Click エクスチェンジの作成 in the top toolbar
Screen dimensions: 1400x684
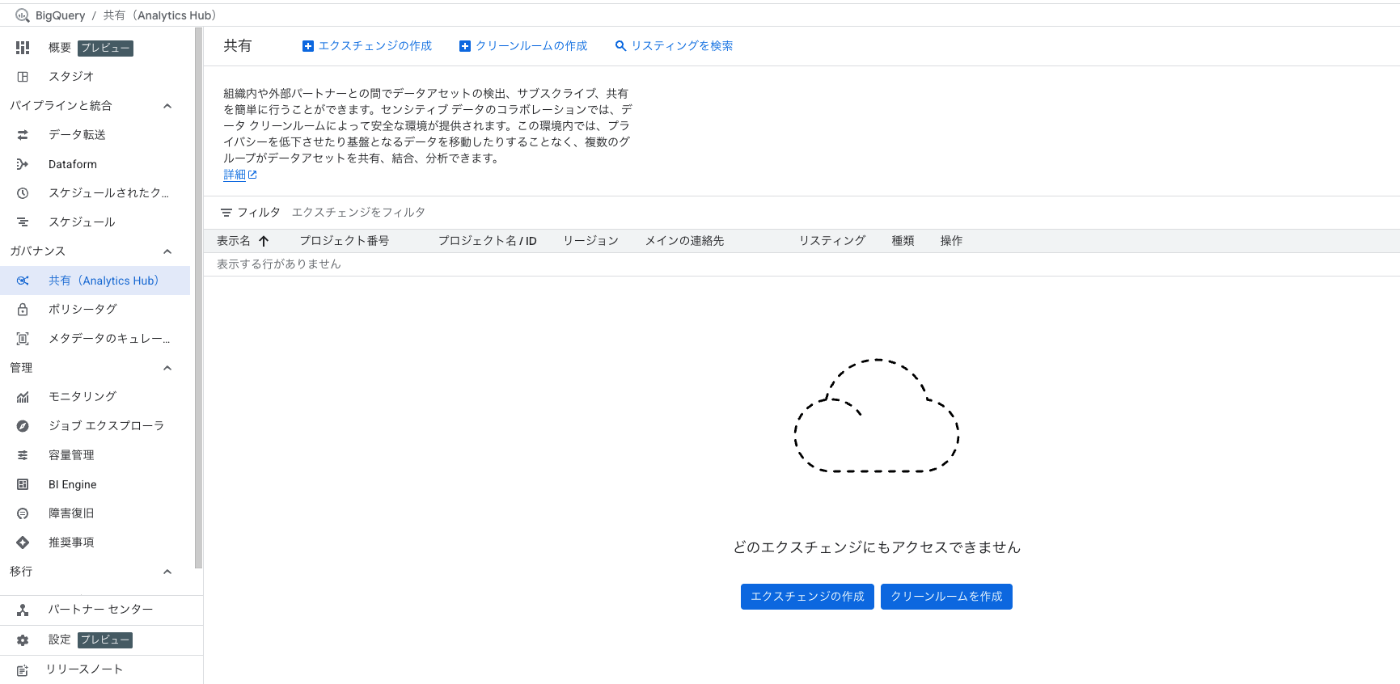(x=367, y=46)
